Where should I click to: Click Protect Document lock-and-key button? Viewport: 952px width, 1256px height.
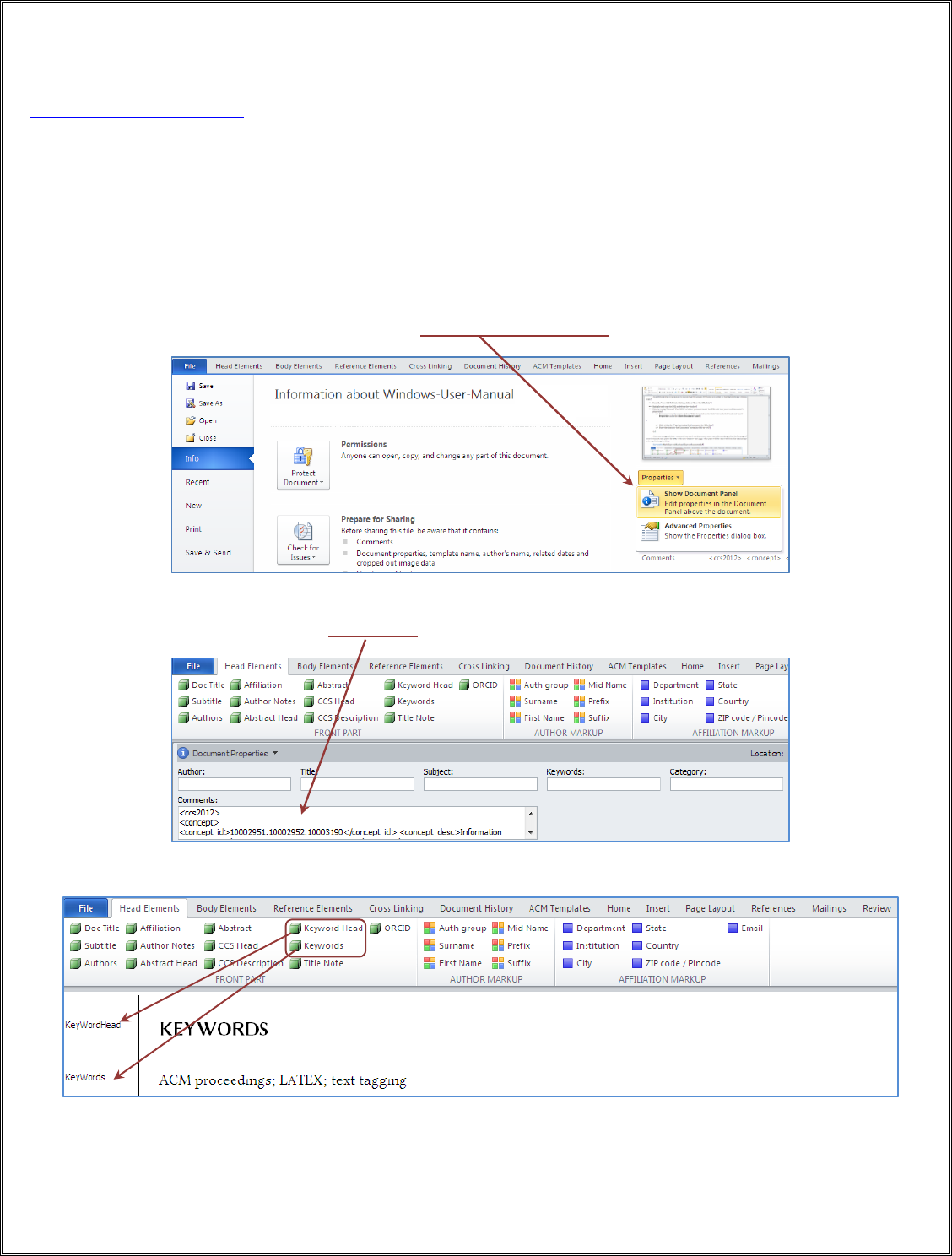coord(303,465)
